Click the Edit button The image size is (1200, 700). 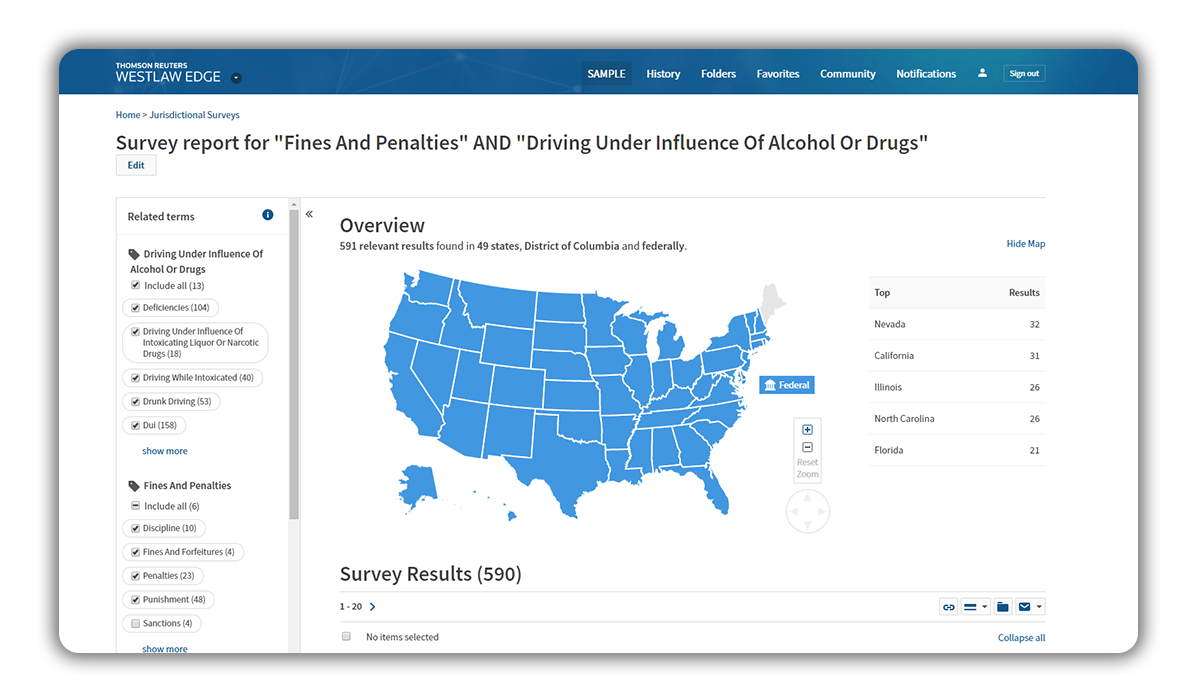pyautogui.click(x=136, y=166)
